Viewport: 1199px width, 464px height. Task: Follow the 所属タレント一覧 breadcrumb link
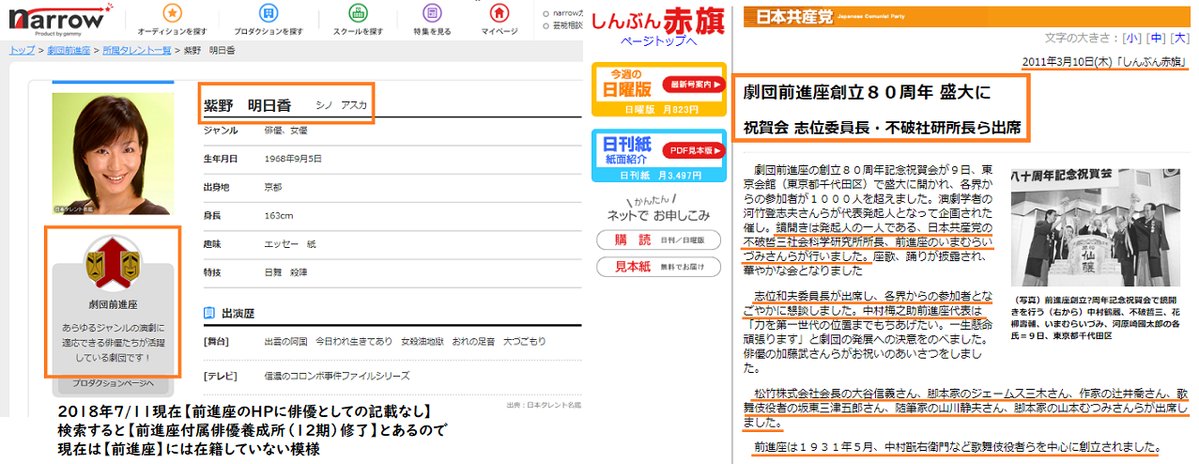click(x=137, y=50)
